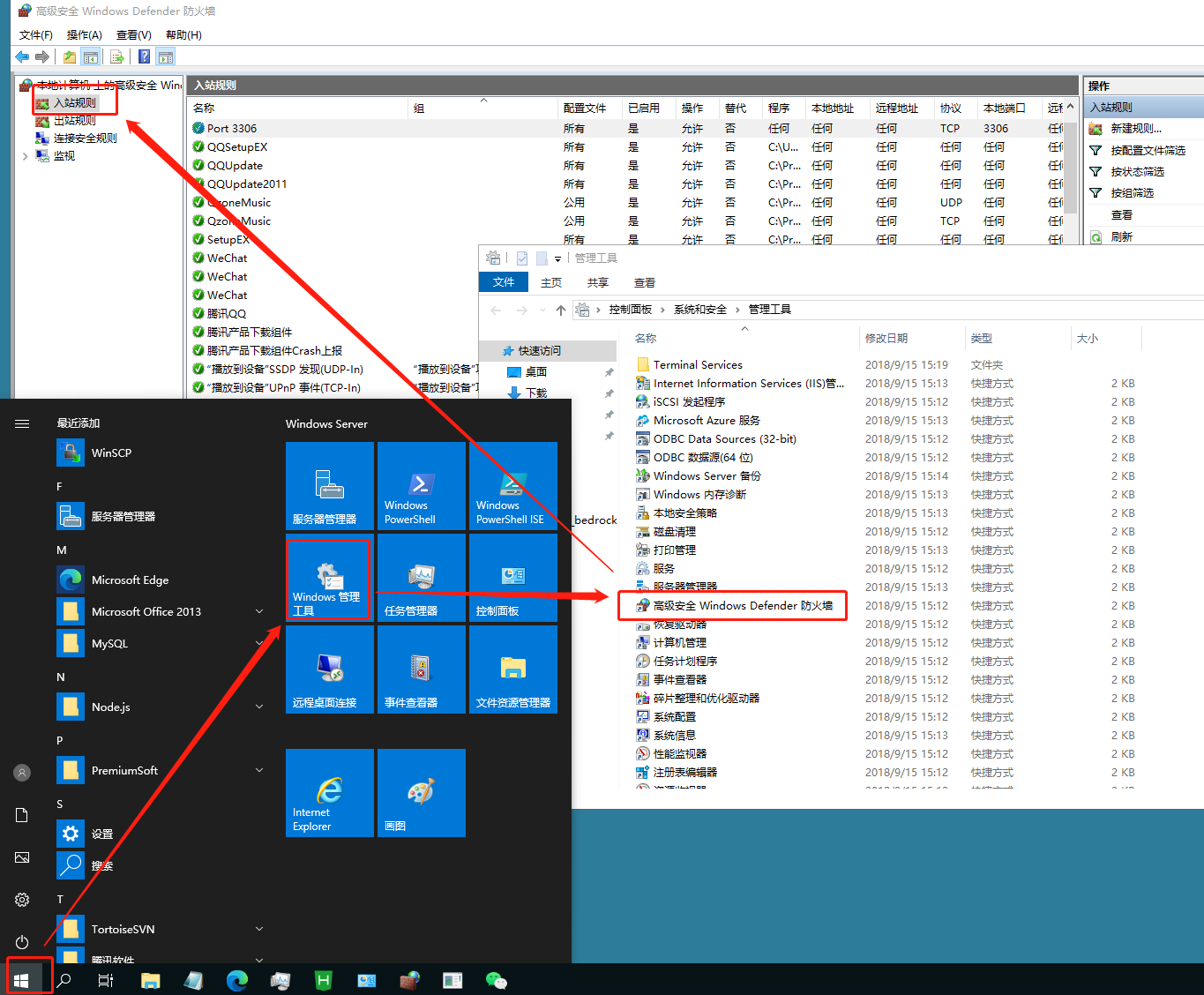This screenshot has width=1204, height=995.
Task: Open the Terminal Services folder
Action: click(x=698, y=365)
